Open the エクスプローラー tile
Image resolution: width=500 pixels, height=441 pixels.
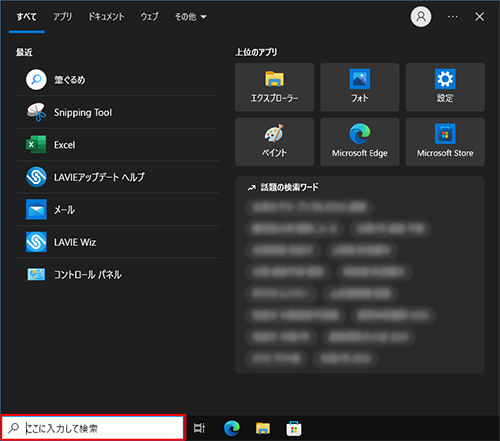point(274,87)
